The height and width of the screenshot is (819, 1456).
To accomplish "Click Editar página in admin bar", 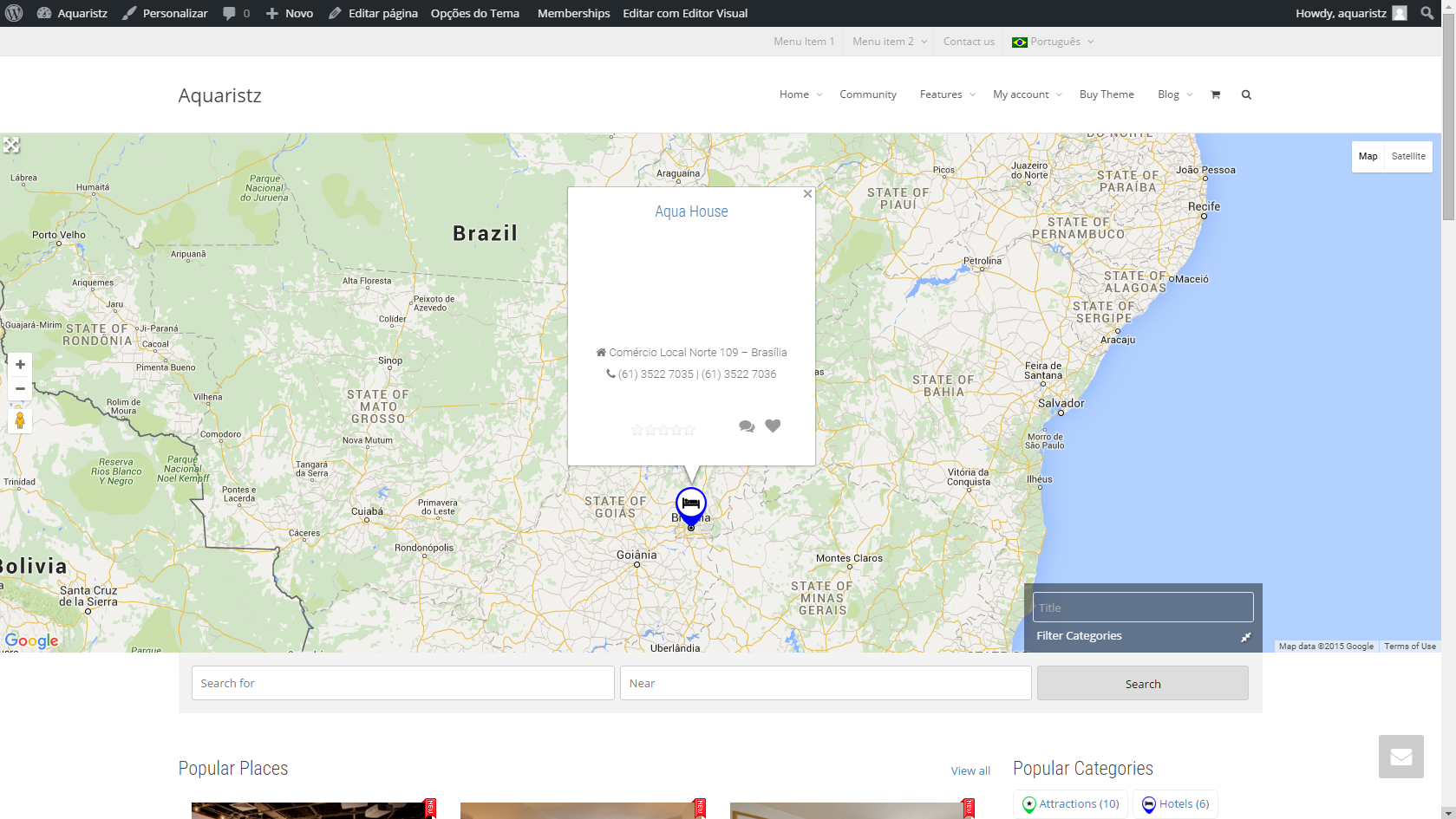I will [x=373, y=13].
